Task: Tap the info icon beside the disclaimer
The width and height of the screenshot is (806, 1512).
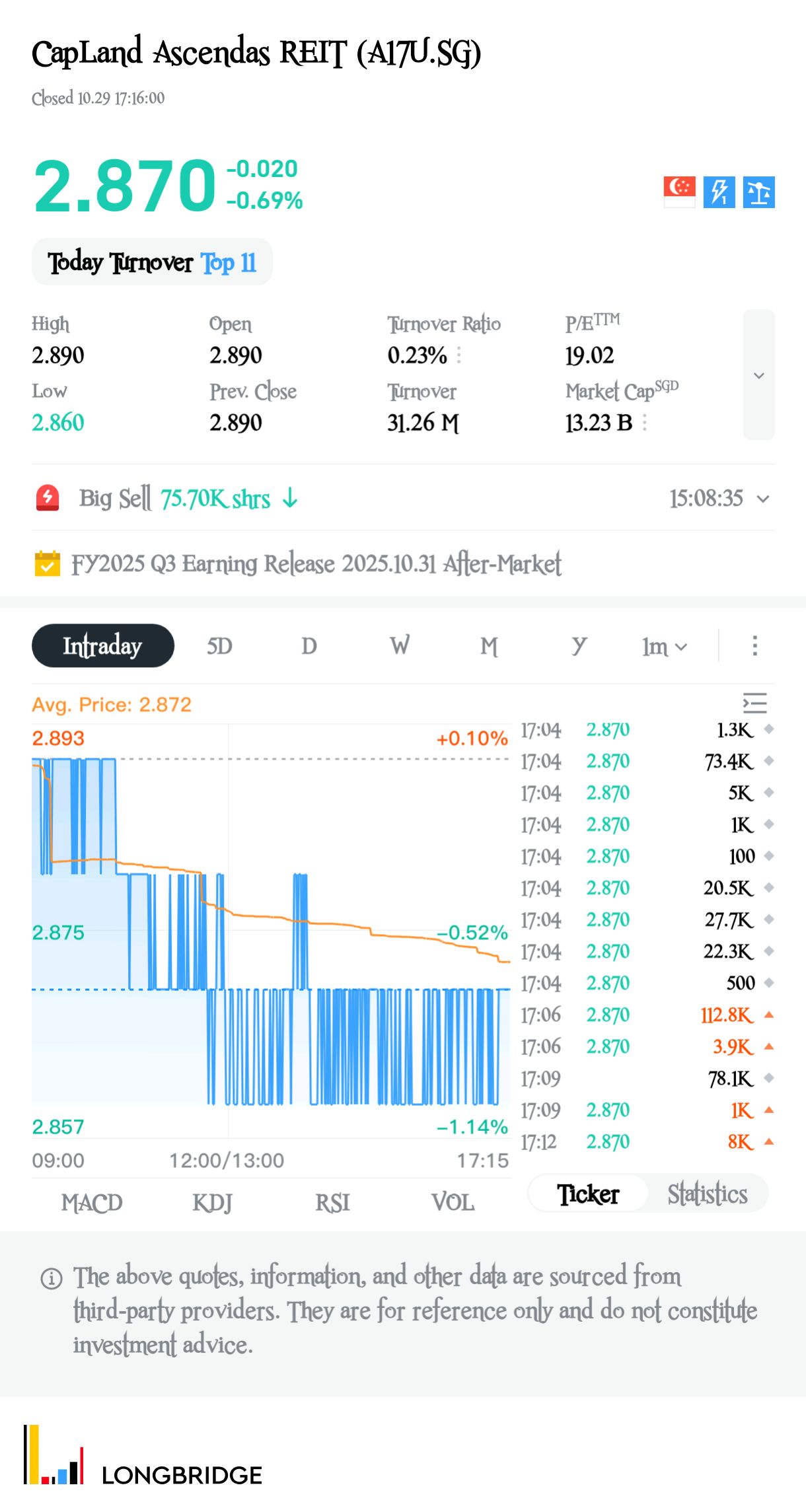Action: point(52,1278)
